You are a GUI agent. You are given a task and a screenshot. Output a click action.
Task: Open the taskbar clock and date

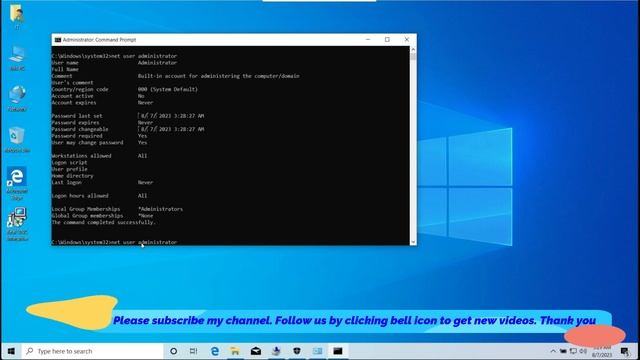pos(602,351)
